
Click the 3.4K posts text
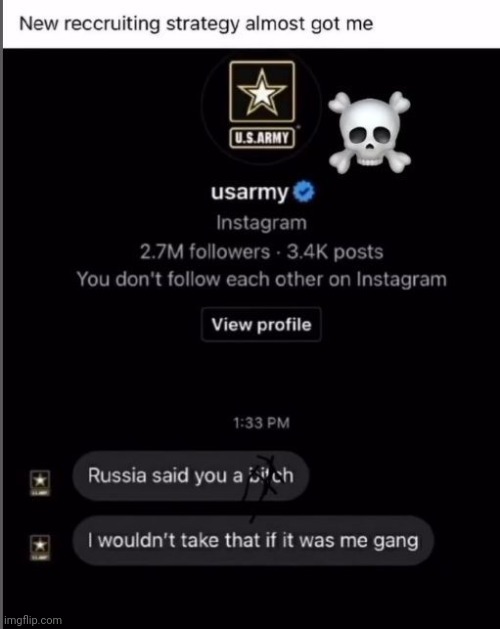coord(335,252)
